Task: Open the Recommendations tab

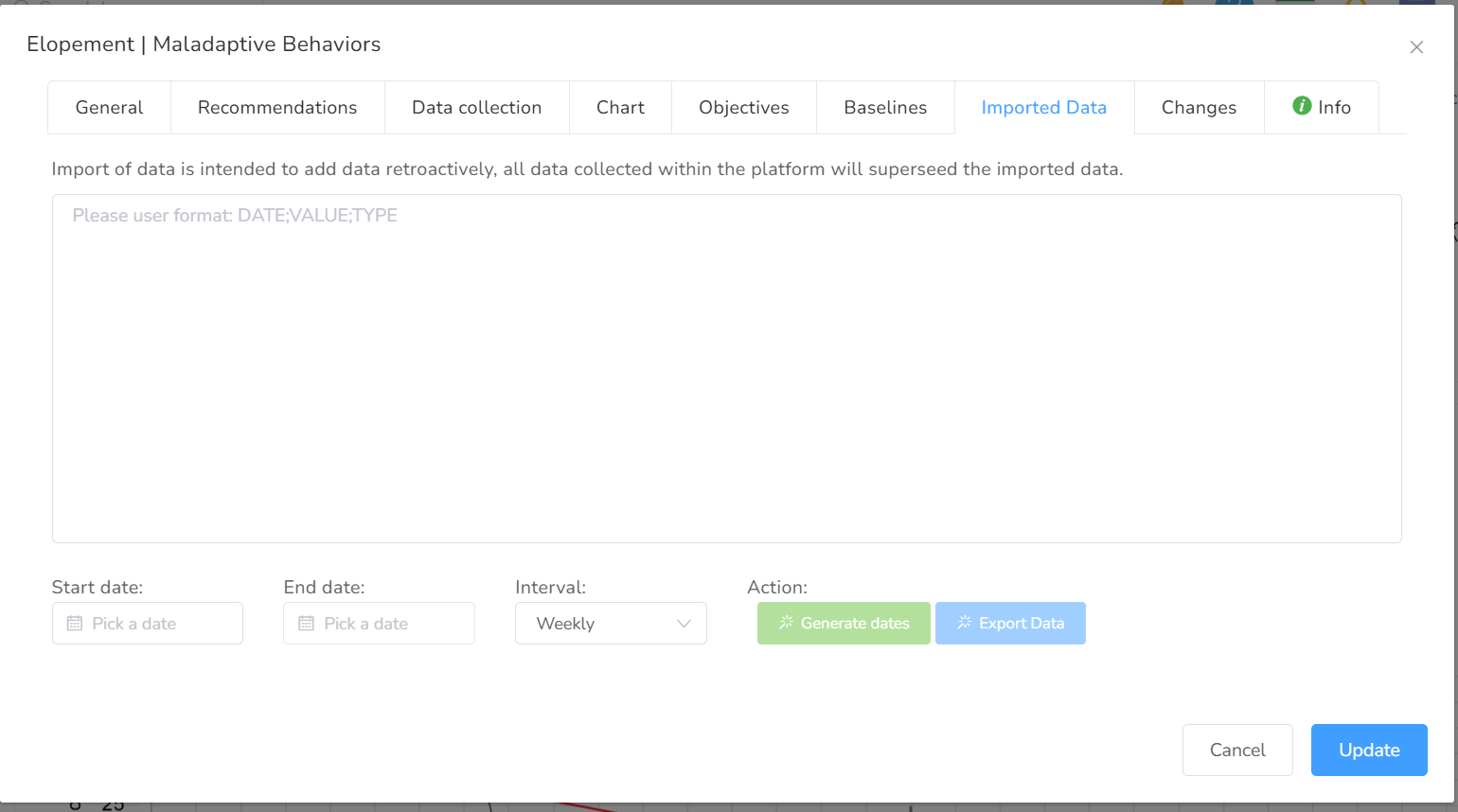Action: (x=277, y=108)
